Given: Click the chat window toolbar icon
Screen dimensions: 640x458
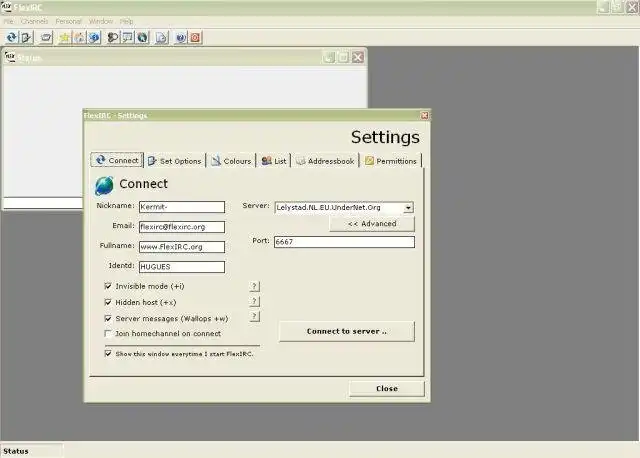Looking at the screenshot, I should (127, 38).
